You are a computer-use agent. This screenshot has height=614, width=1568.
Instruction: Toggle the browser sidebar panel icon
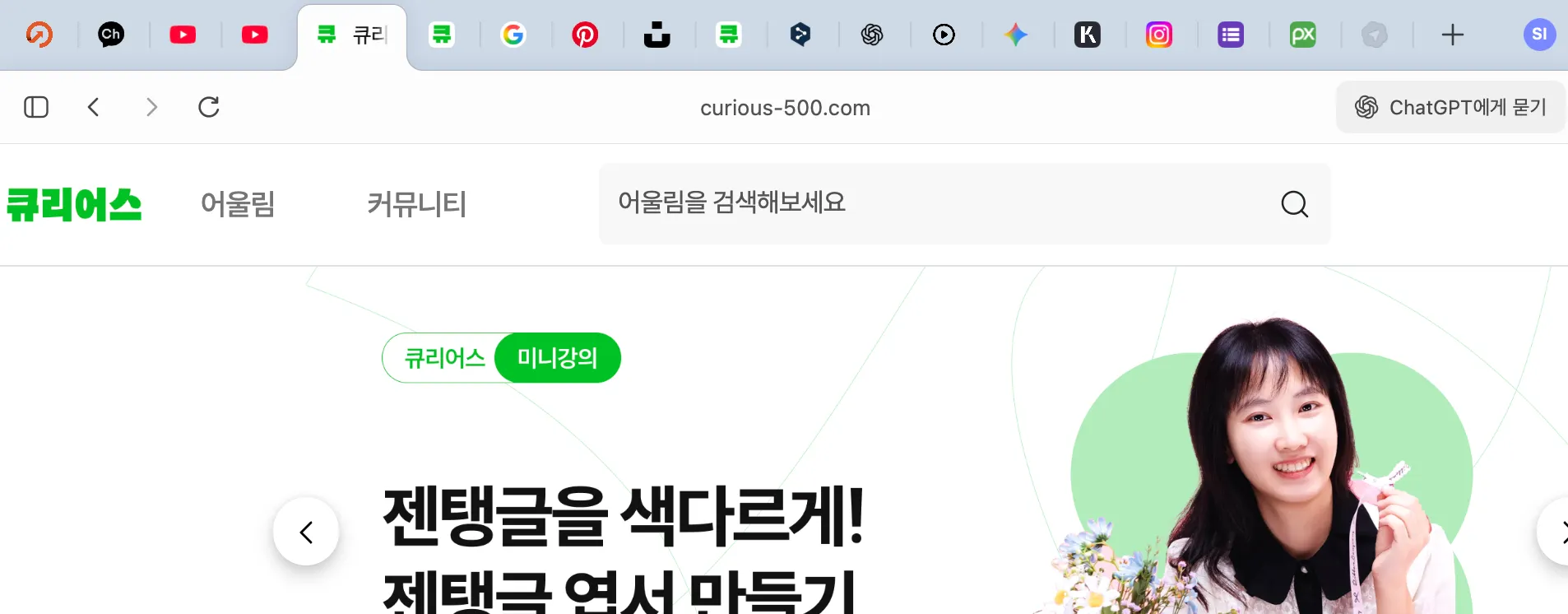click(x=36, y=107)
